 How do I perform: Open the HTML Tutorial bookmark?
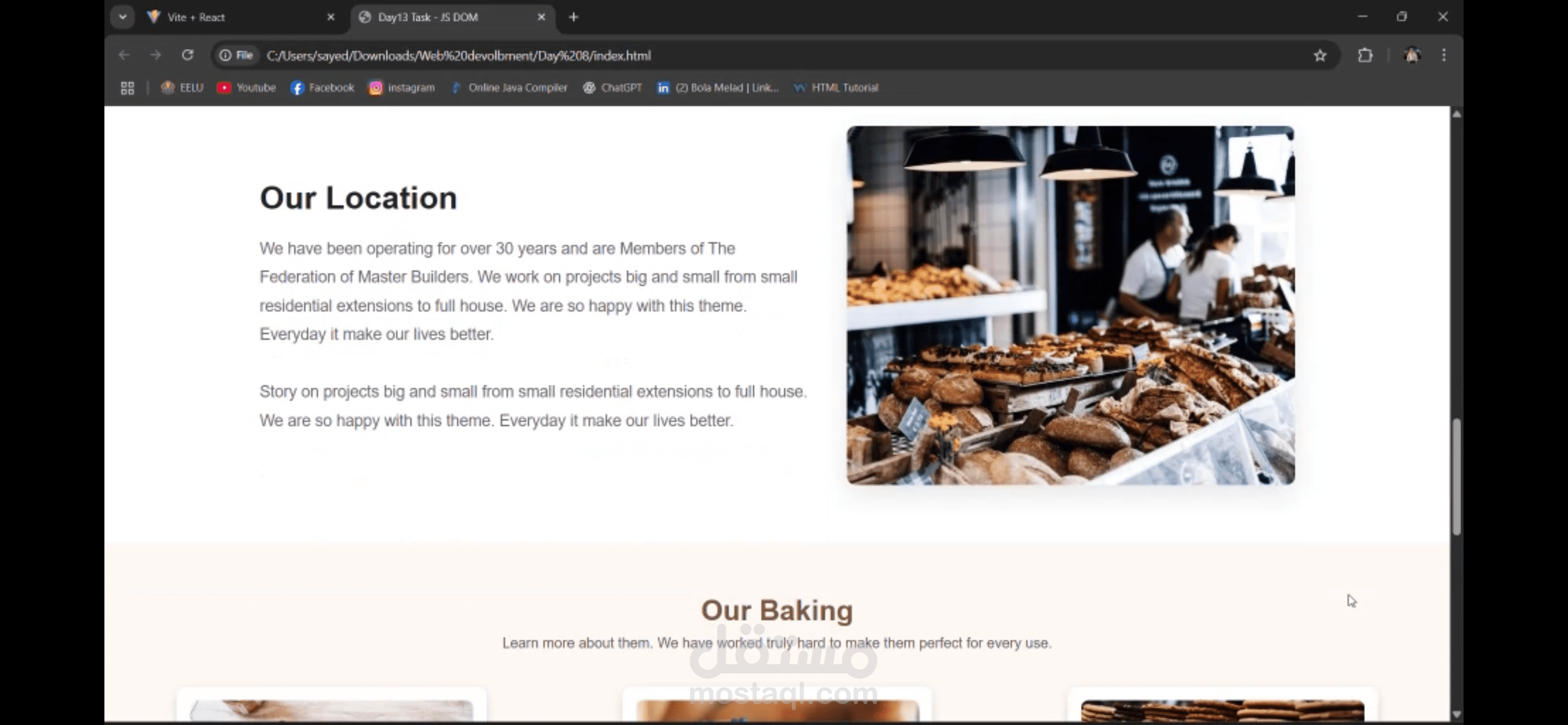click(836, 88)
